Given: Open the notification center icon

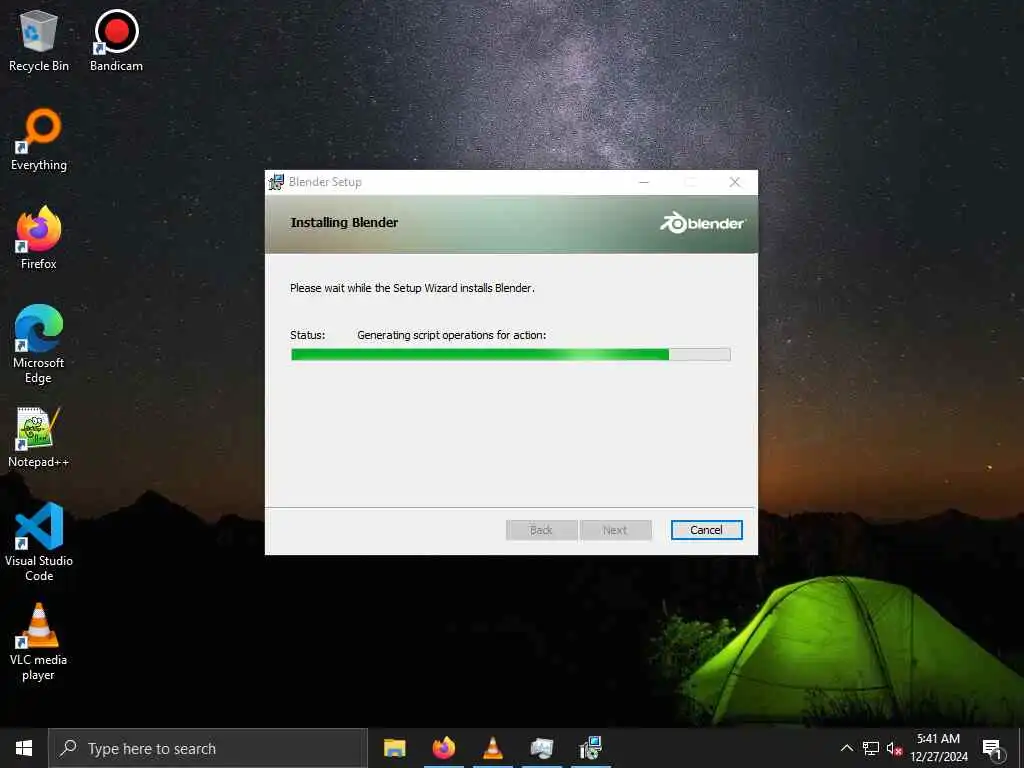Looking at the screenshot, I should (992, 748).
